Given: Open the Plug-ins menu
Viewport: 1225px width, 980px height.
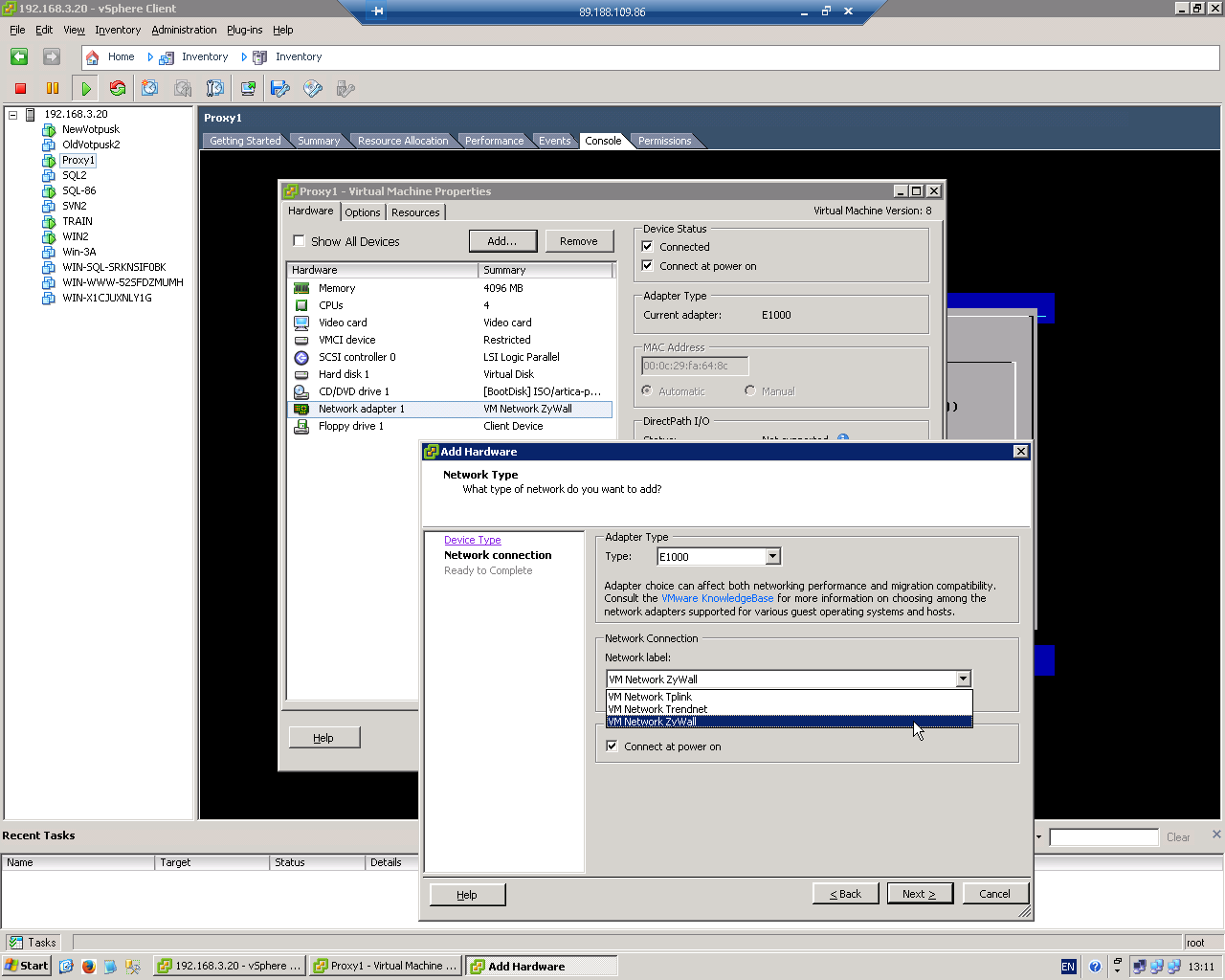Looking at the screenshot, I should point(244,30).
